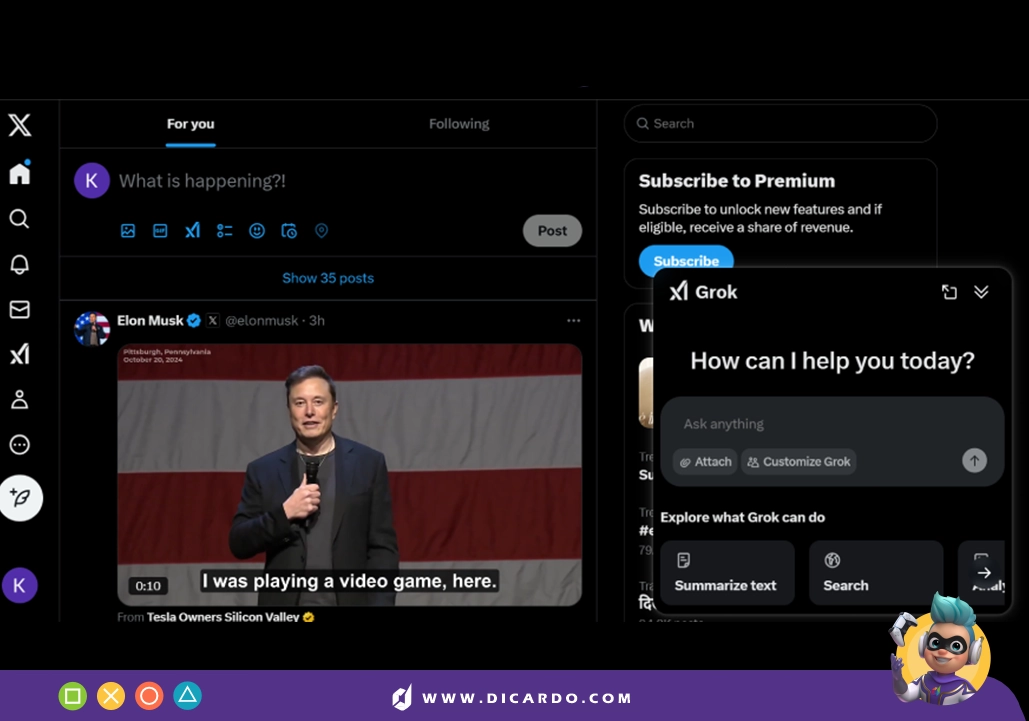Collapse the Grok panel with double chevron
The image size is (1029, 721).
pyautogui.click(x=981, y=292)
